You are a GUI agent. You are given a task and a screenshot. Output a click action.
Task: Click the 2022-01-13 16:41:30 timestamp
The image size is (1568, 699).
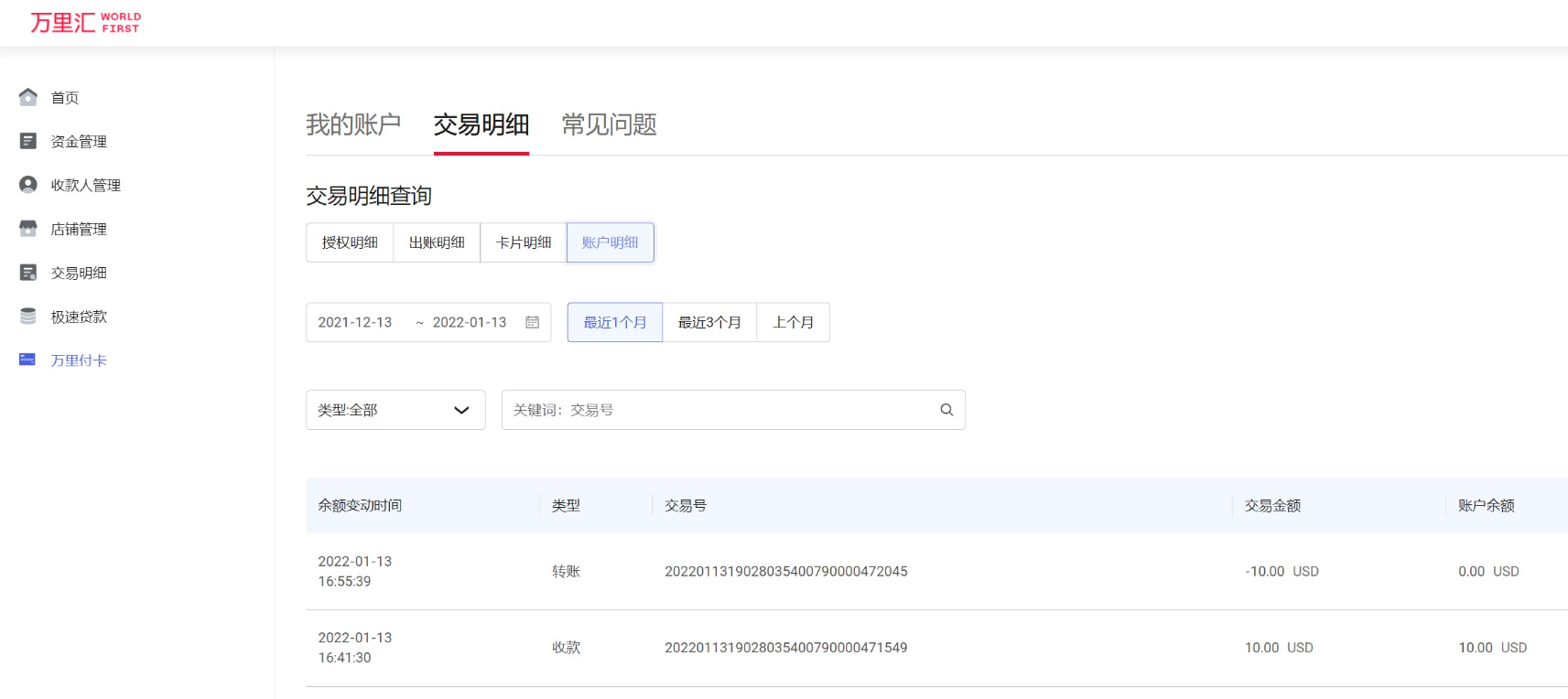355,647
